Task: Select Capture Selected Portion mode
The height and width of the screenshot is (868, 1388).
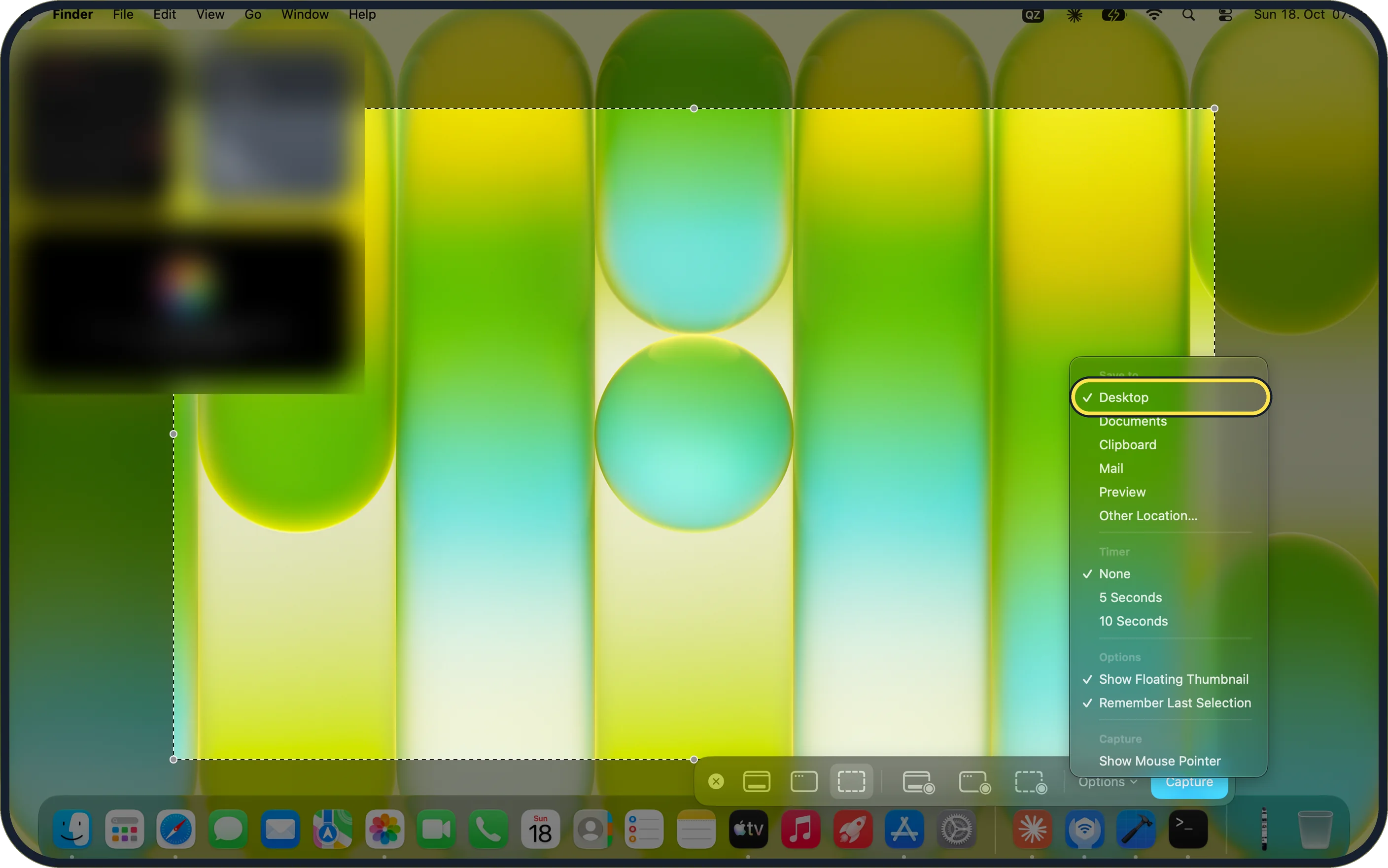Action: tap(851, 781)
